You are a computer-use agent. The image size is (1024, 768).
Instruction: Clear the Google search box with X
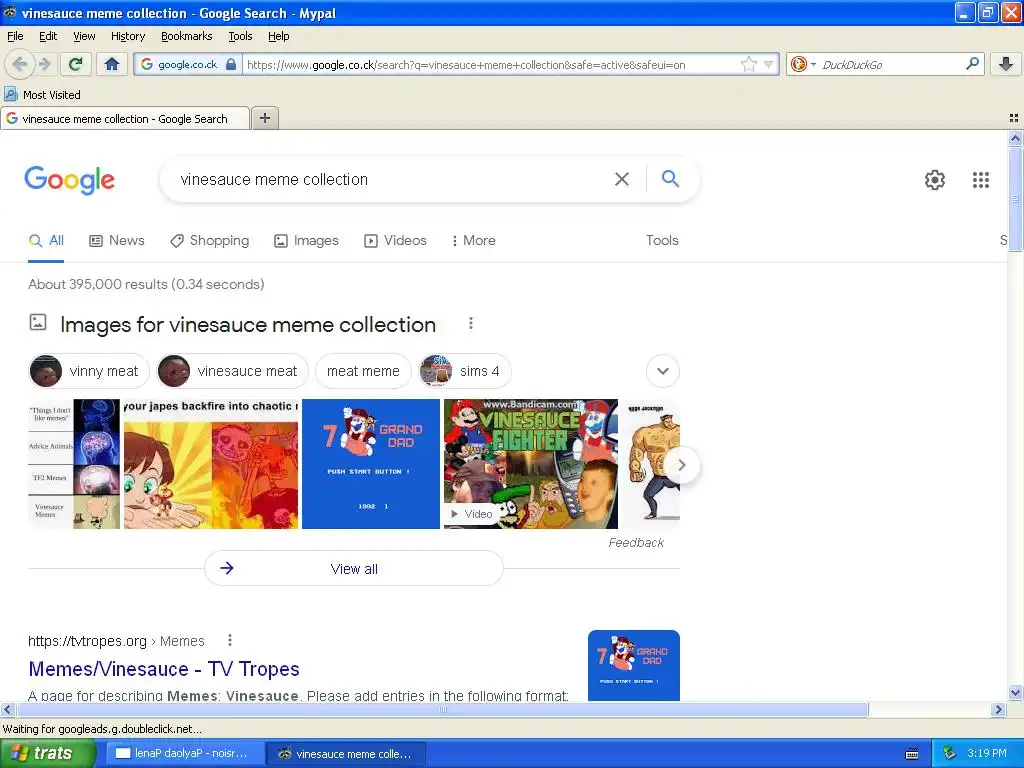tap(622, 179)
